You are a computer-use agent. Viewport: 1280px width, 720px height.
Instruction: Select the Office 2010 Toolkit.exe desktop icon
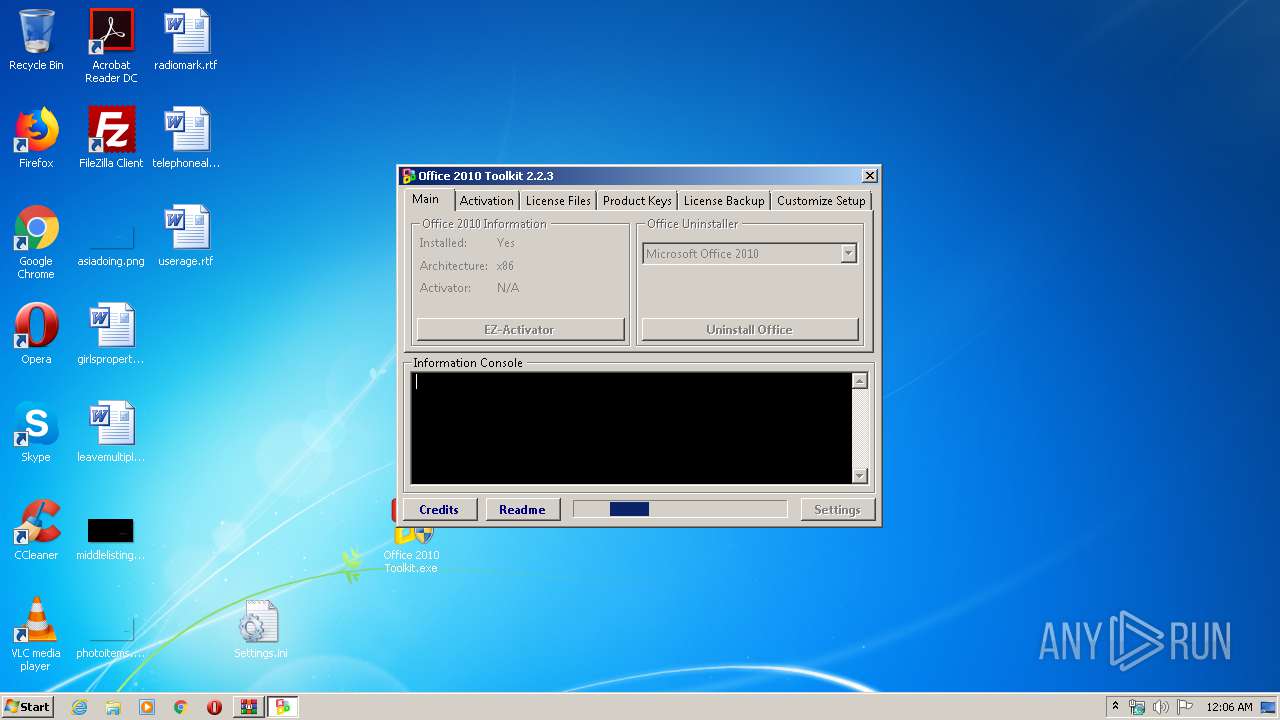pos(411,548)
